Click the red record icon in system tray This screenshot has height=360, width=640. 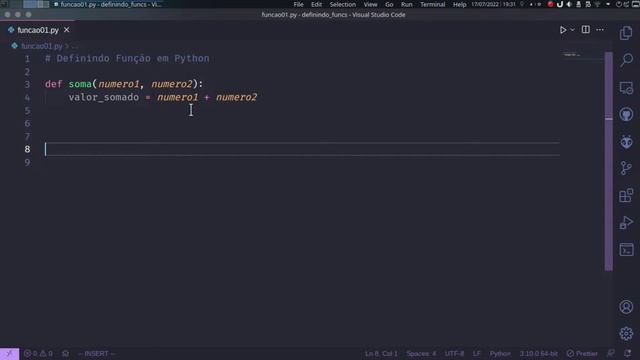pyautogui.click(x=551, y=4)
